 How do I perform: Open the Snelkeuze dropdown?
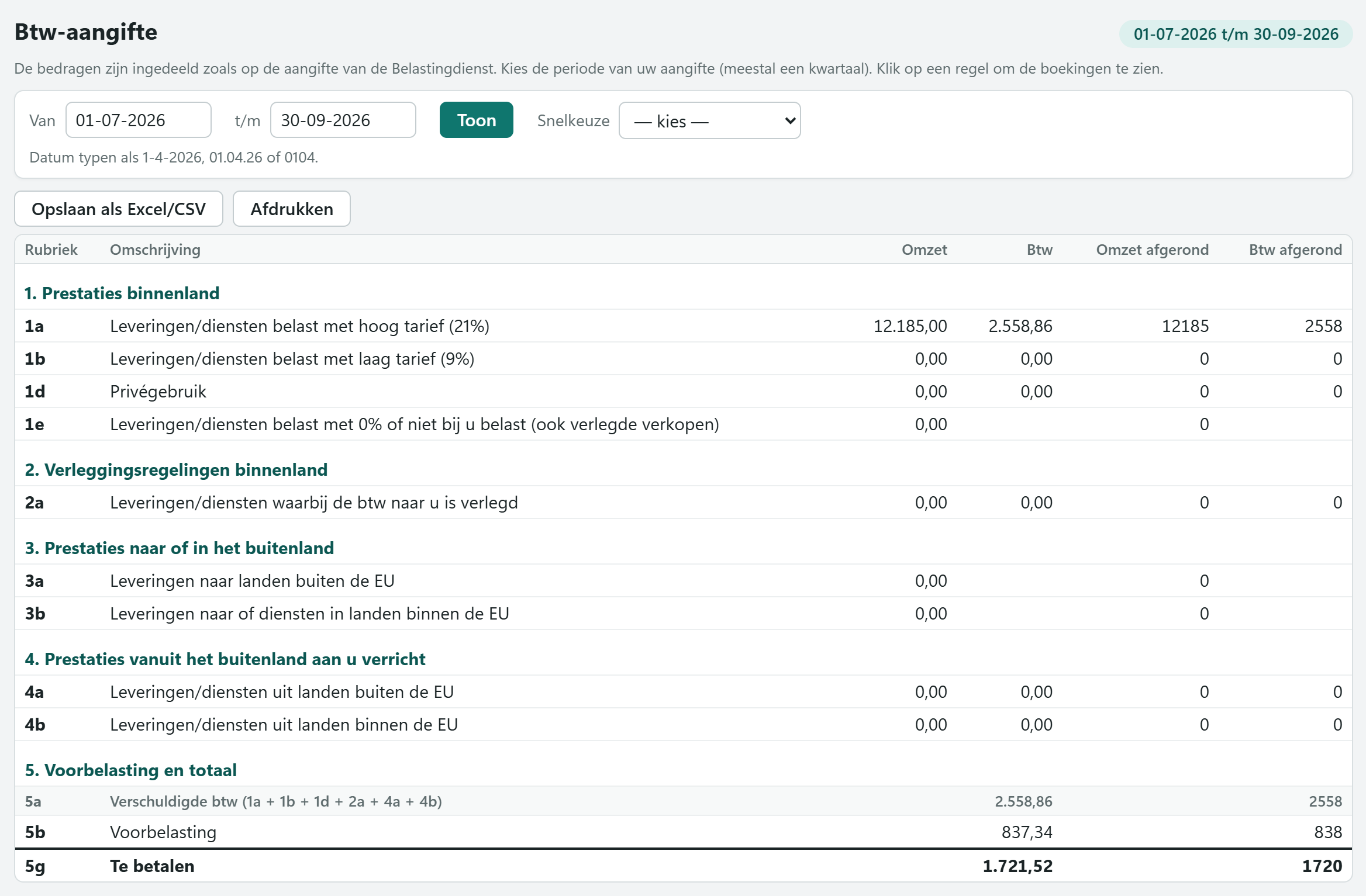(x=709, y=120)
